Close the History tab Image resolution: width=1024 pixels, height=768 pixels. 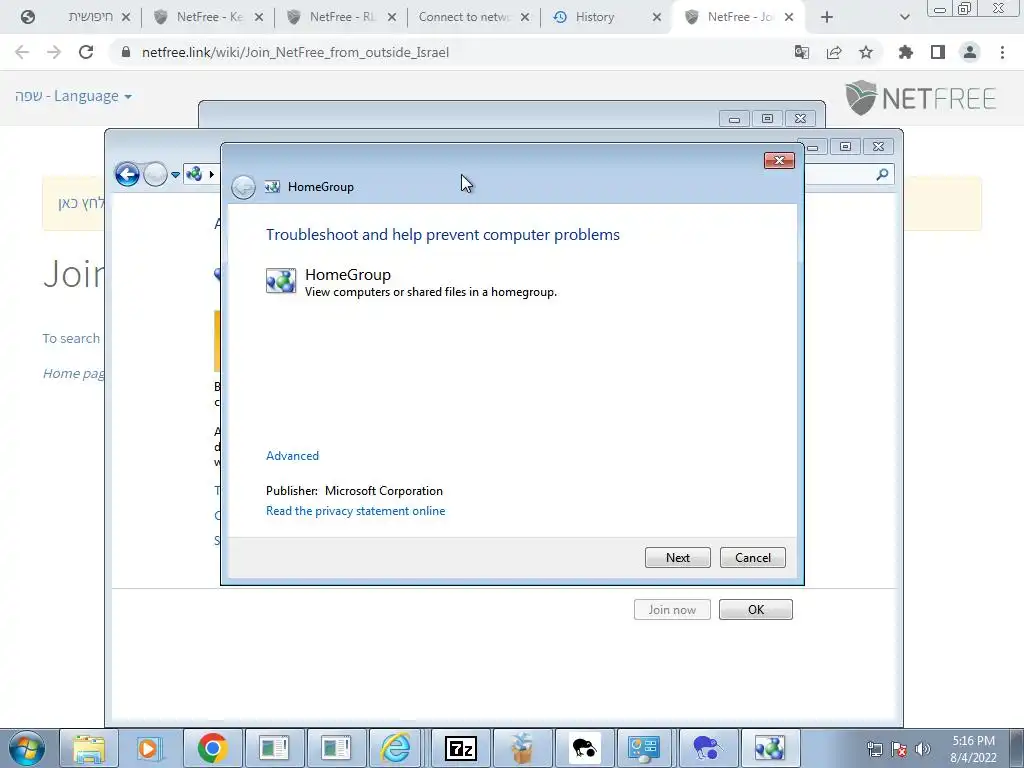click(x=657, y=17)
